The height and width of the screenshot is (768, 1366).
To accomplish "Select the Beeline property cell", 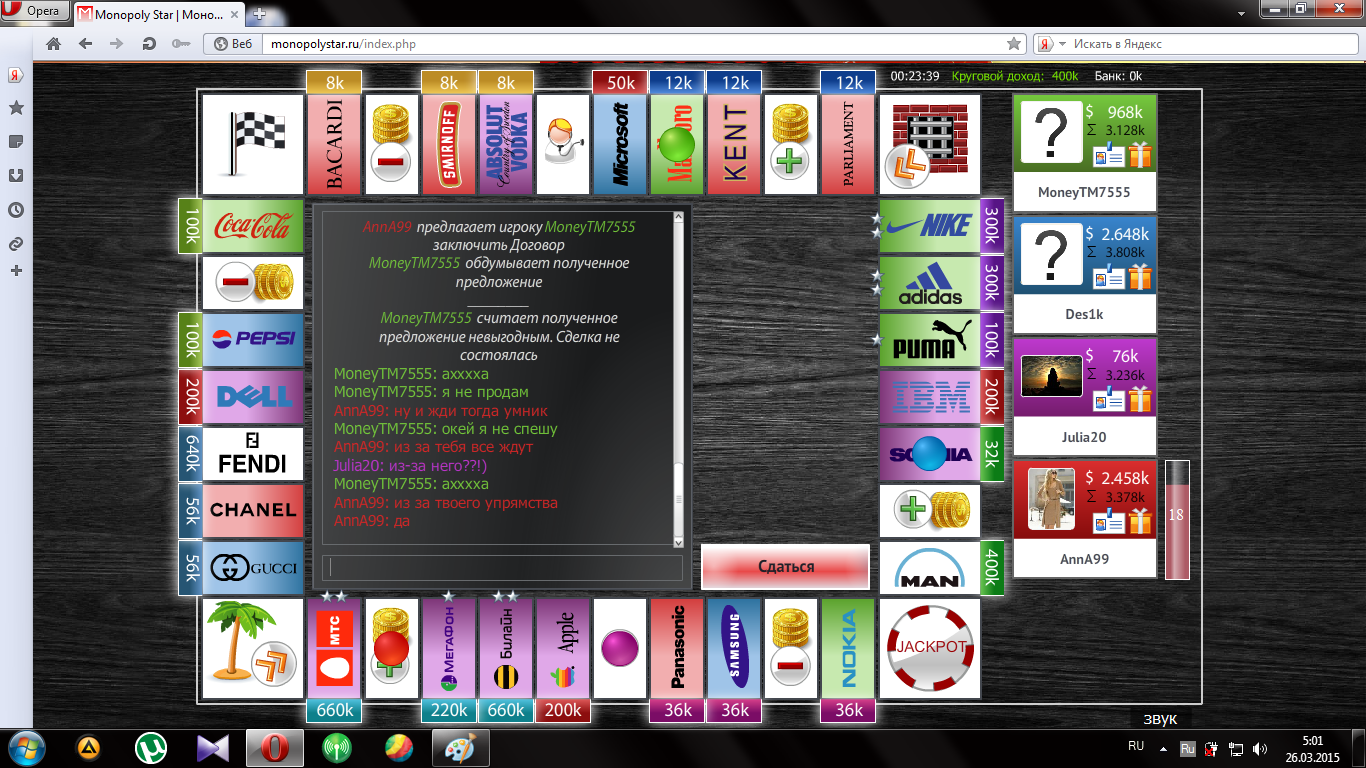I will pos(506,648).
